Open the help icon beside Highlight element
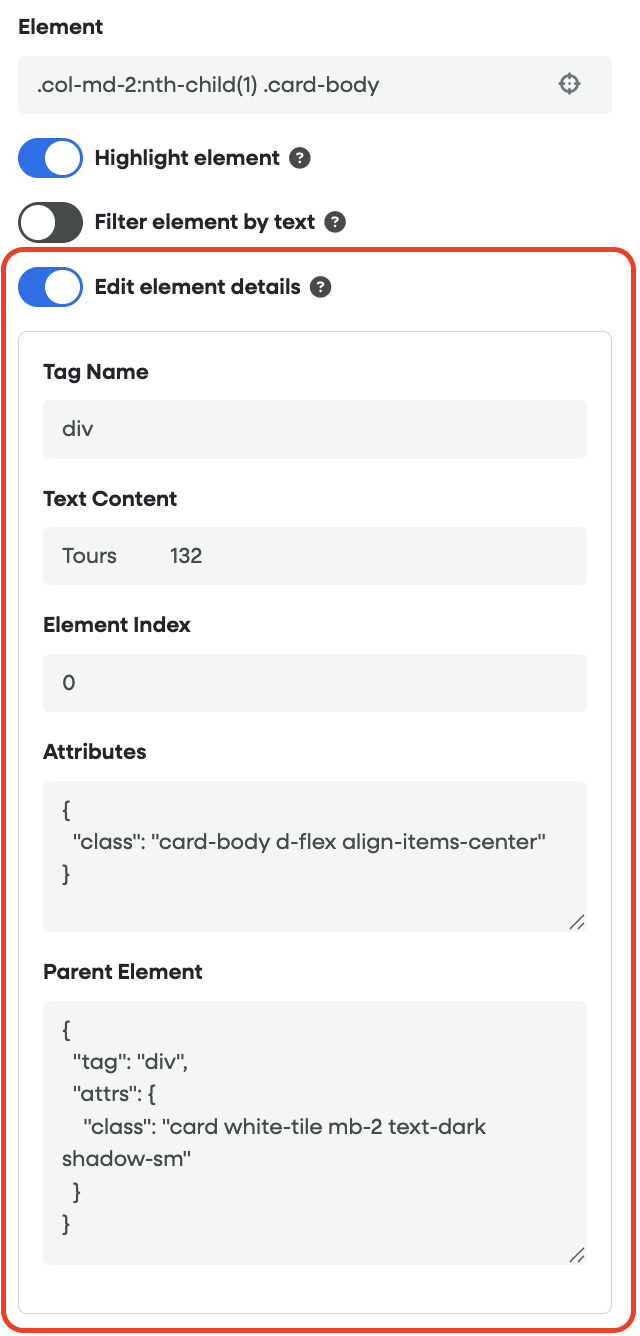Viewport: 640px width, 1336px height. [x=299, y=158]
